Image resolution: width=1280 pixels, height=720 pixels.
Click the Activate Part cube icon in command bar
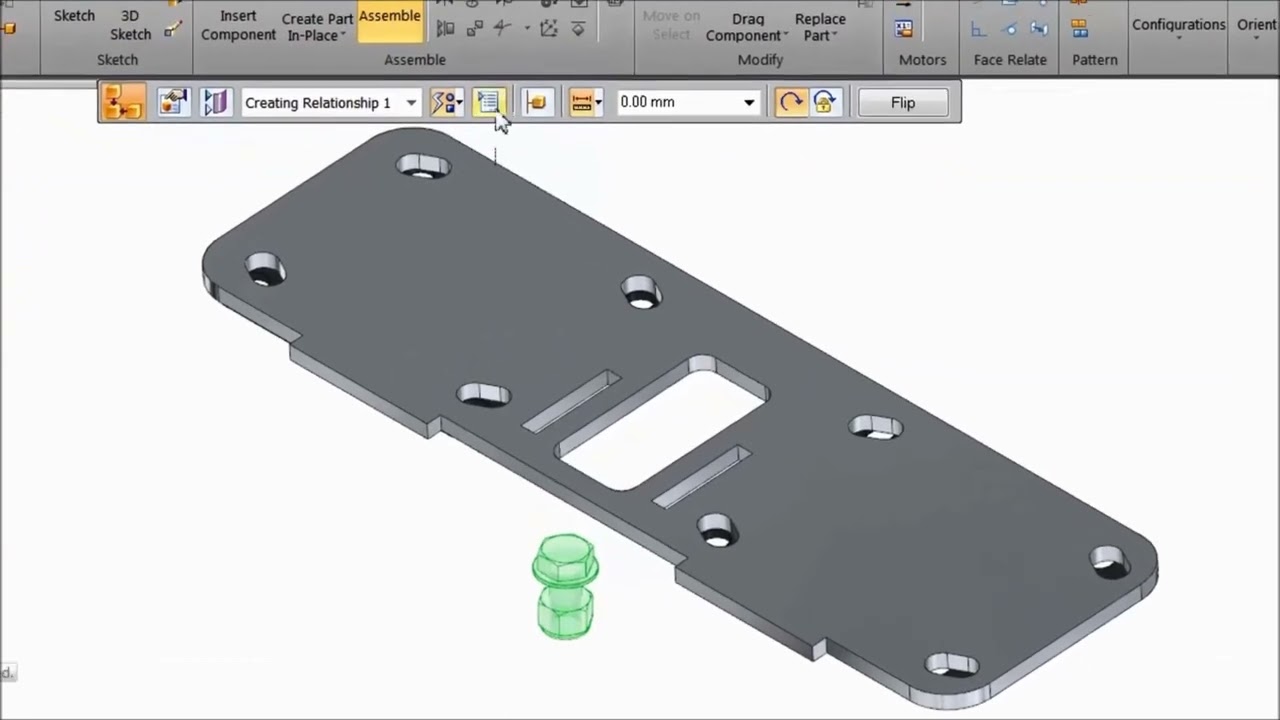pos(536,102)
